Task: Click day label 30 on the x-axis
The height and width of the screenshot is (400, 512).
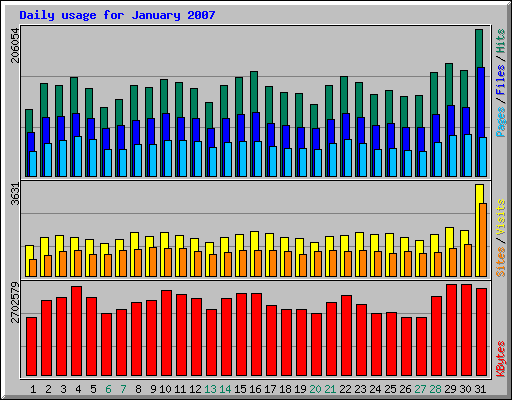Action: [465, 389]
